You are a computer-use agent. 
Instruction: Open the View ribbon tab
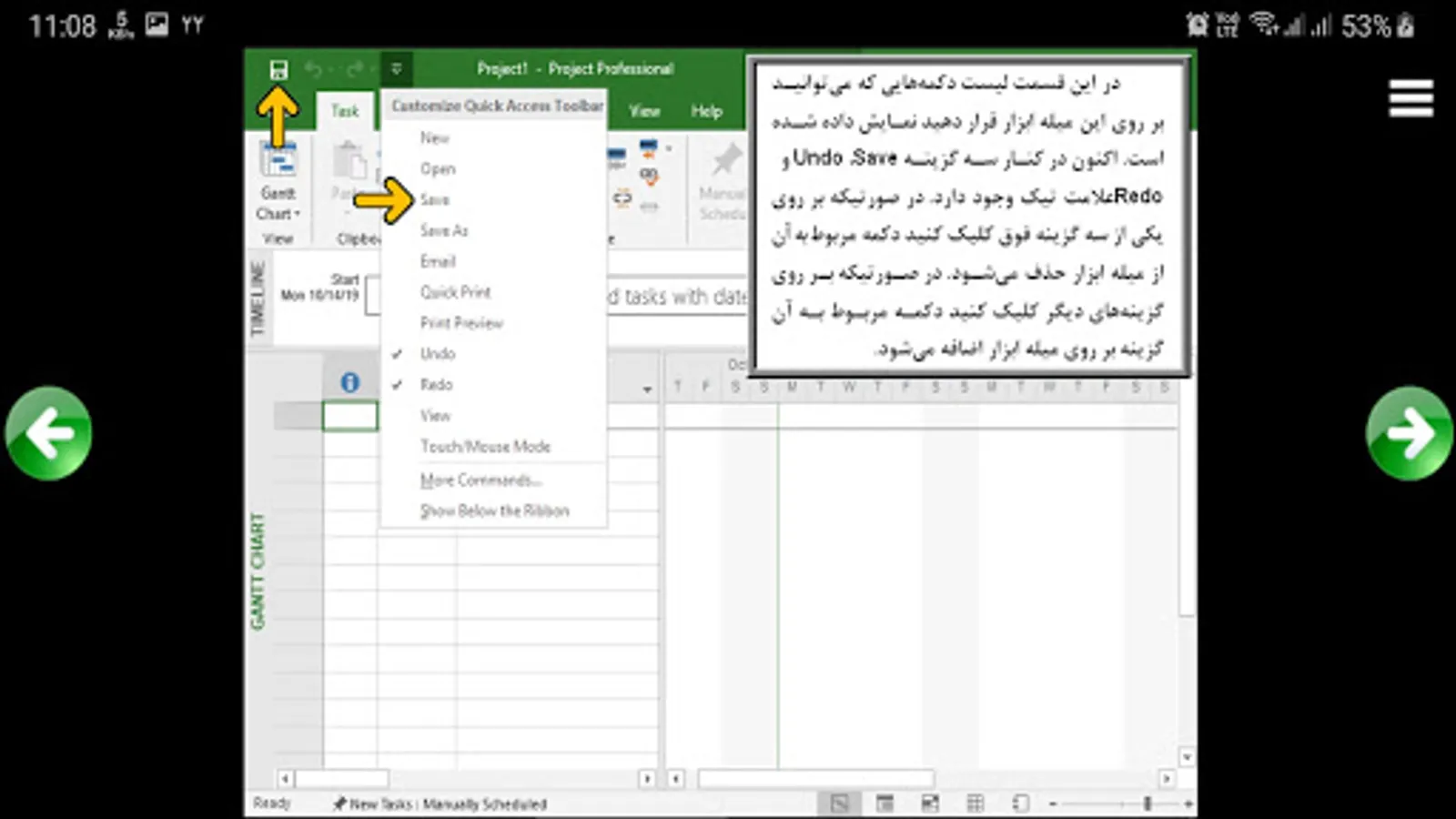click(644, 111)
